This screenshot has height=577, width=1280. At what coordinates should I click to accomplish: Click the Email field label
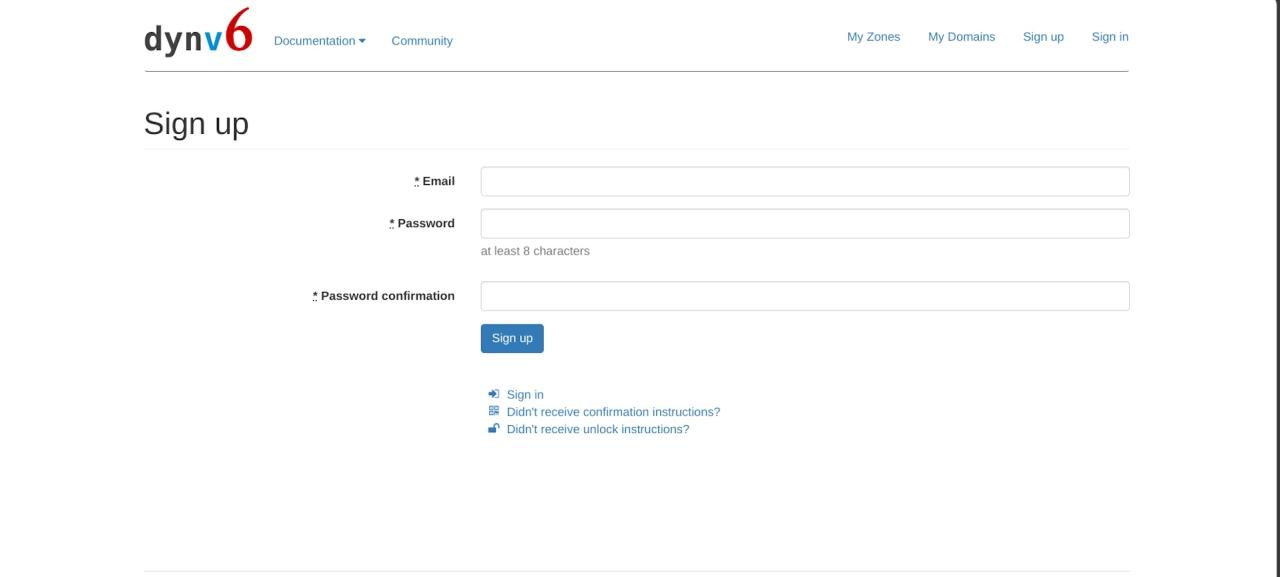coord(435,181)
